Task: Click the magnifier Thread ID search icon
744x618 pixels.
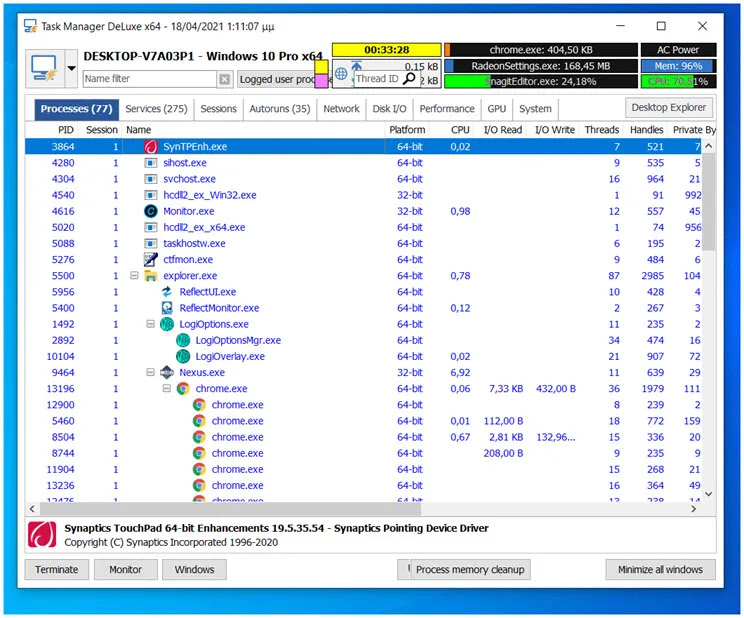Action: [x=409, y=78]
